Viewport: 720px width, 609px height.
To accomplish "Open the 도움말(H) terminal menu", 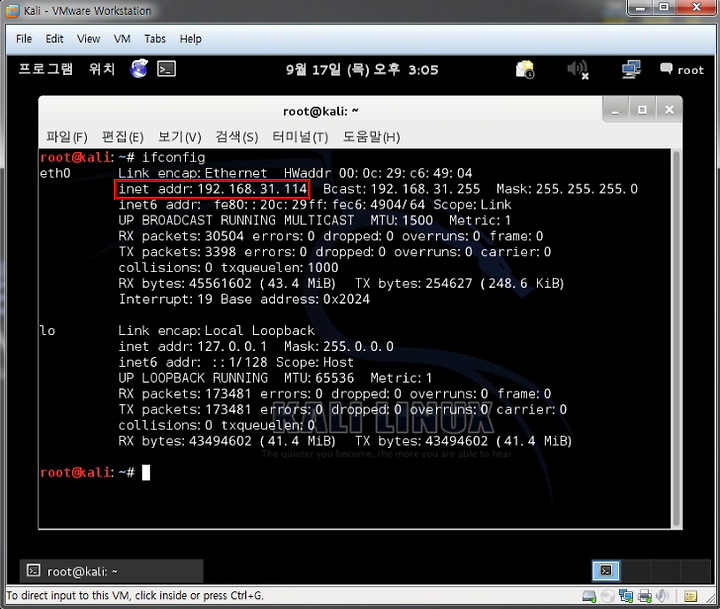I will click(x=371, y=136).
